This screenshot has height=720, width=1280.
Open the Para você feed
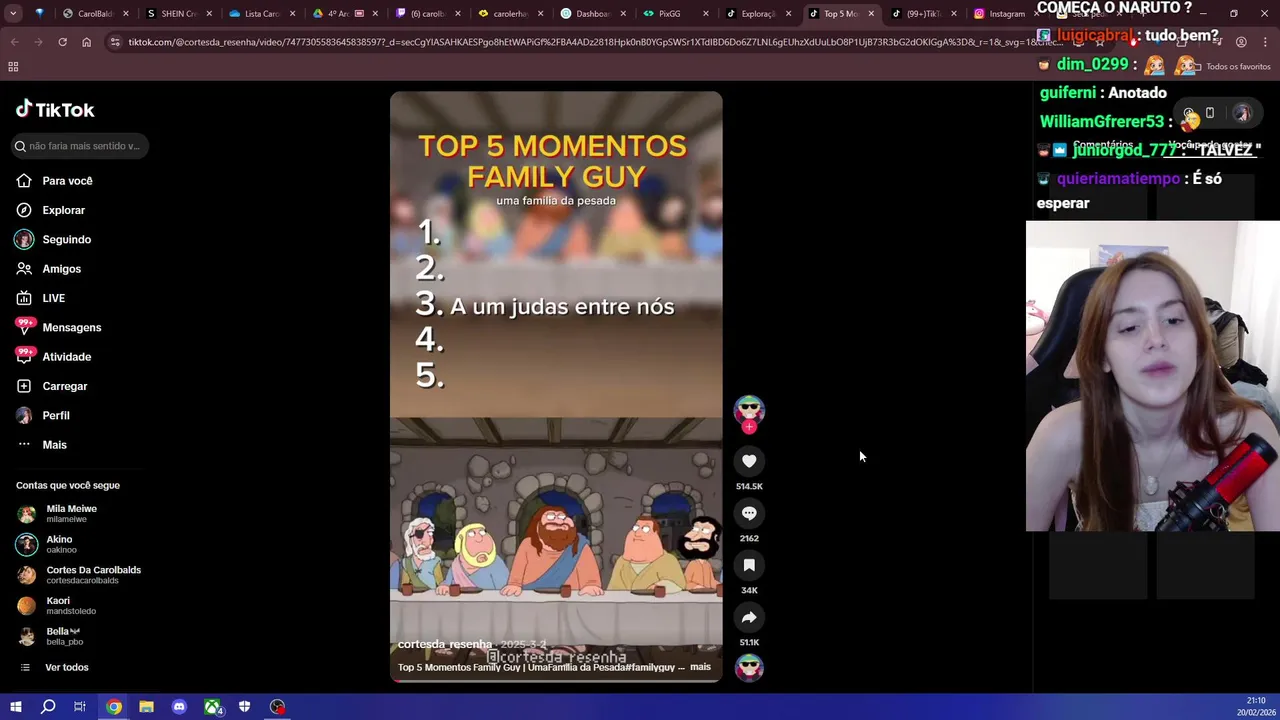[54, 181]
